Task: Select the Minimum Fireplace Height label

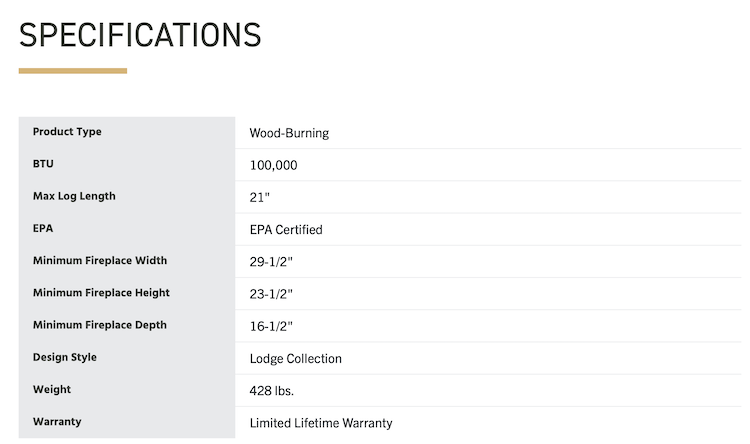Action: 101,293
